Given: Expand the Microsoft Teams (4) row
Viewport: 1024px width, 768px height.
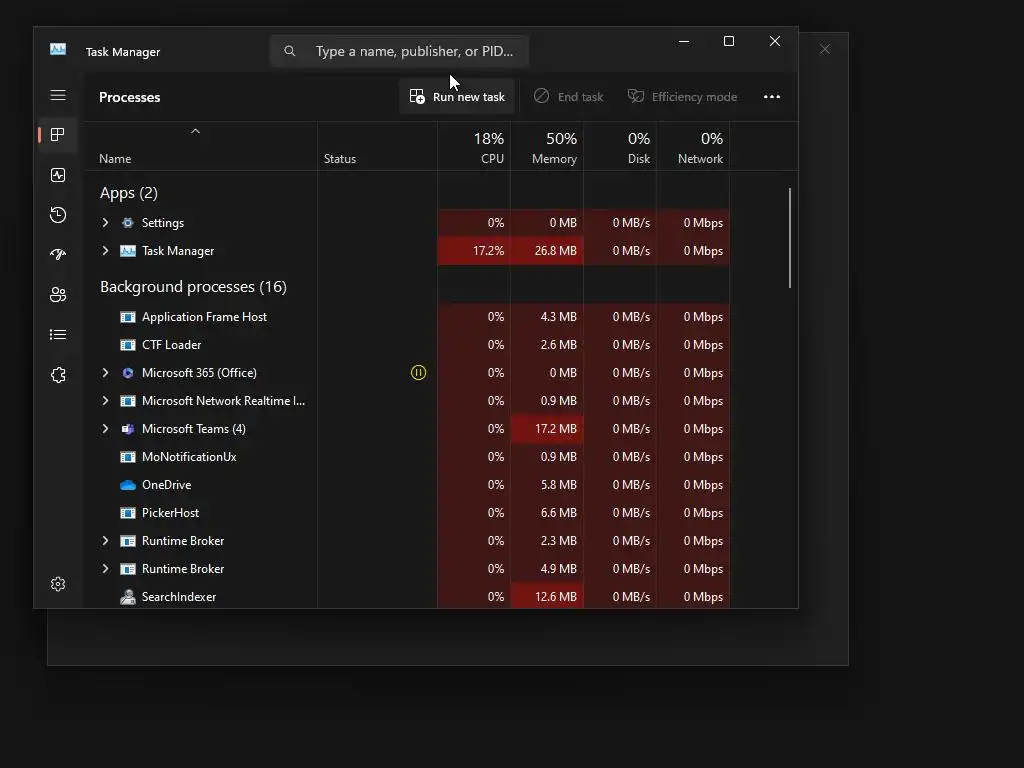Looking at the screenshot, I should pos(105,429).
